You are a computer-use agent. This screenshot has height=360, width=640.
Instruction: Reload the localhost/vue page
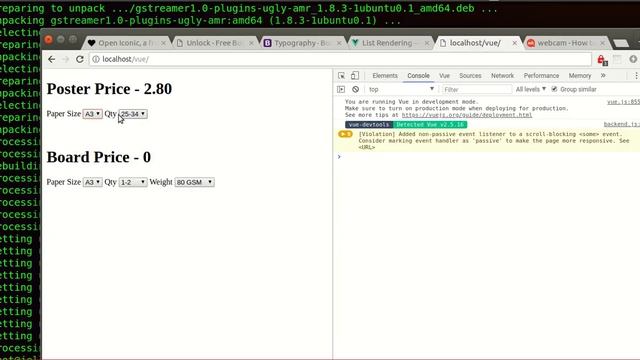[80, 59]
